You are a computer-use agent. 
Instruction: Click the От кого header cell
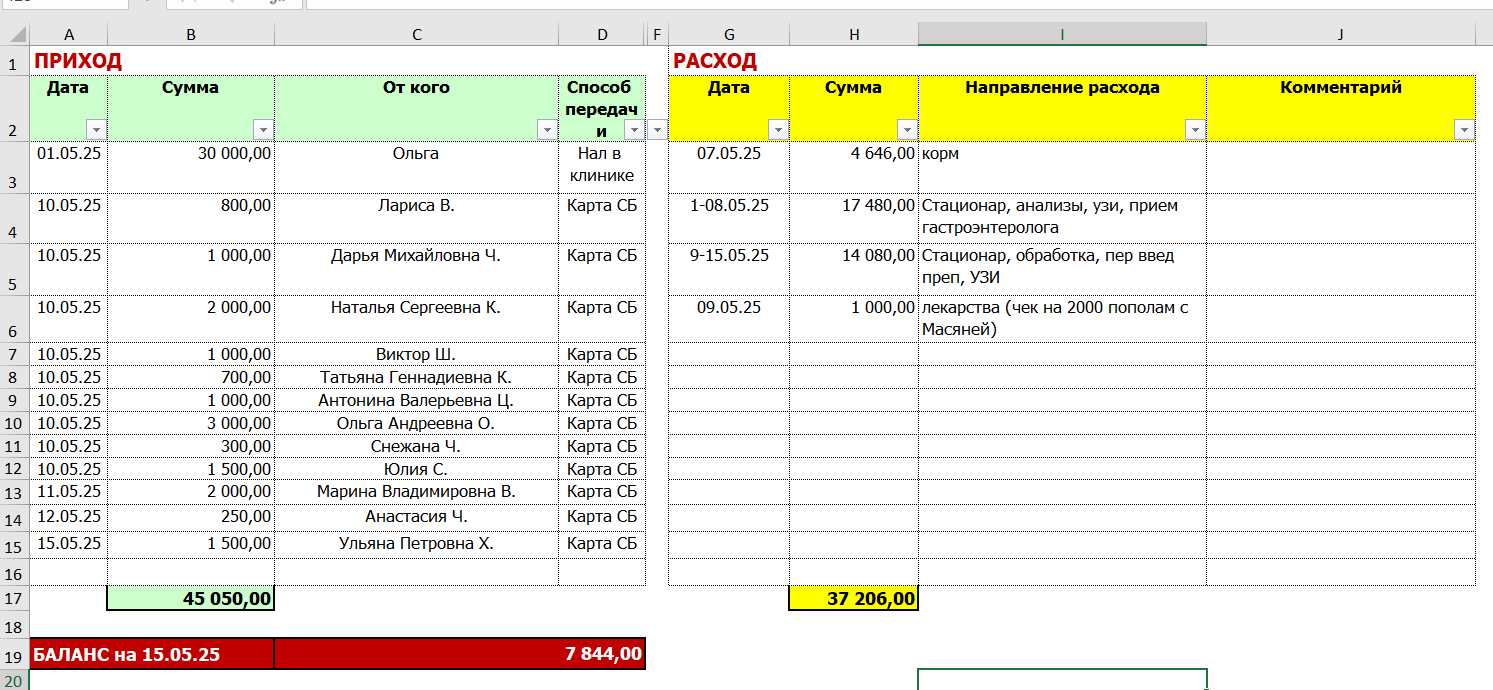(x=416, y=108)
